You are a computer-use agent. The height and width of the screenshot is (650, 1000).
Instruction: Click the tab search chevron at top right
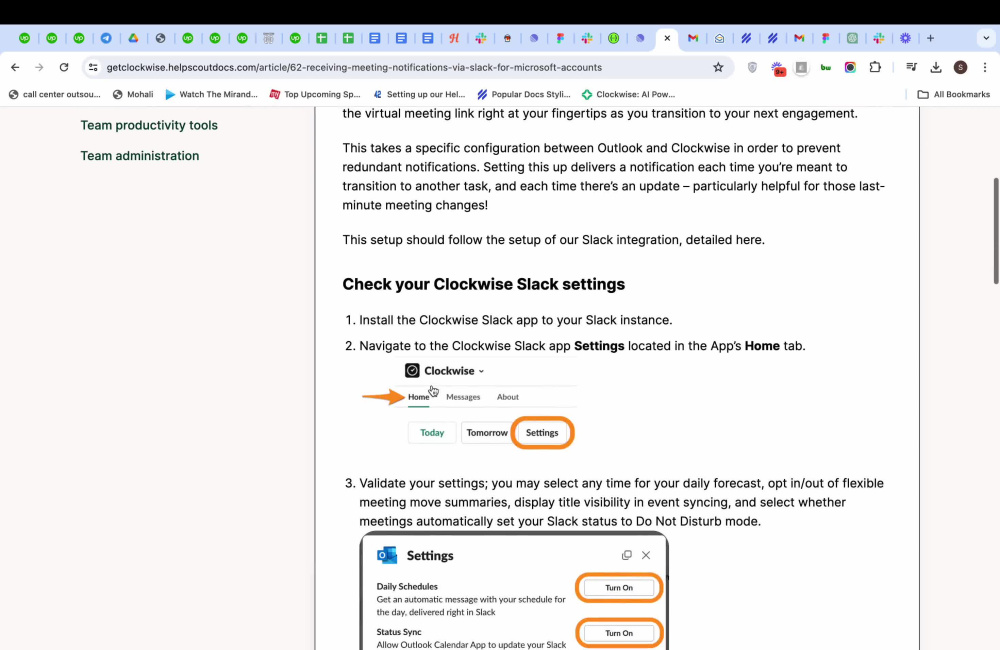point(985,38)
